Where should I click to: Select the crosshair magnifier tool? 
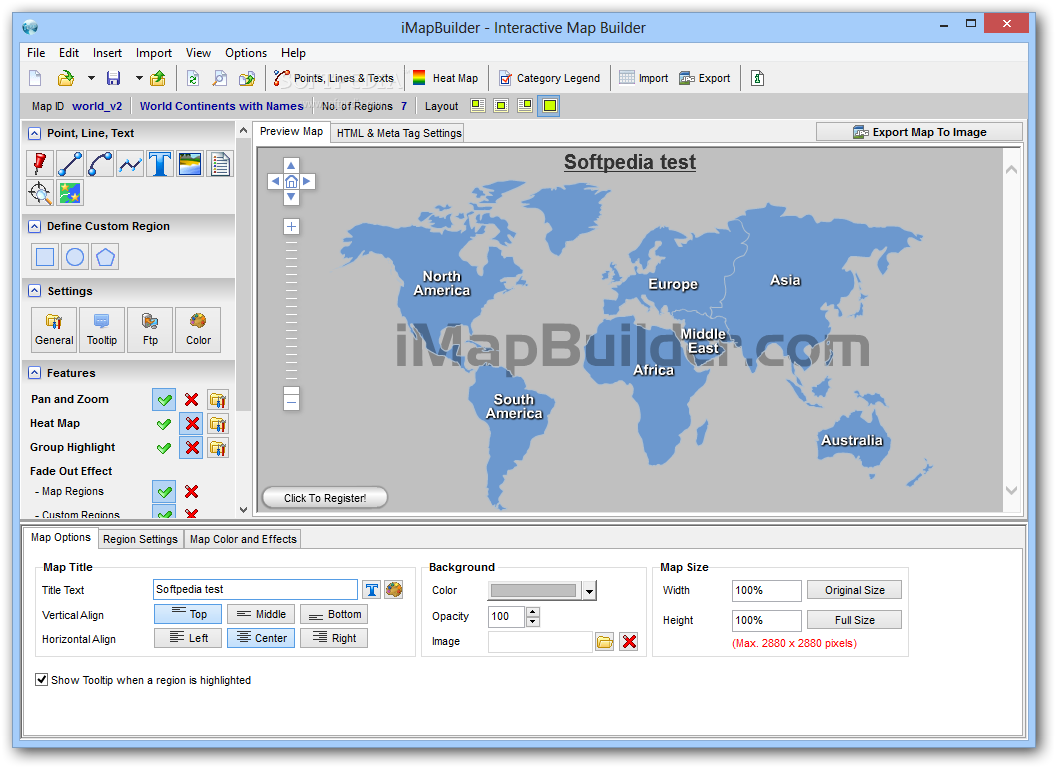[40, 193]
